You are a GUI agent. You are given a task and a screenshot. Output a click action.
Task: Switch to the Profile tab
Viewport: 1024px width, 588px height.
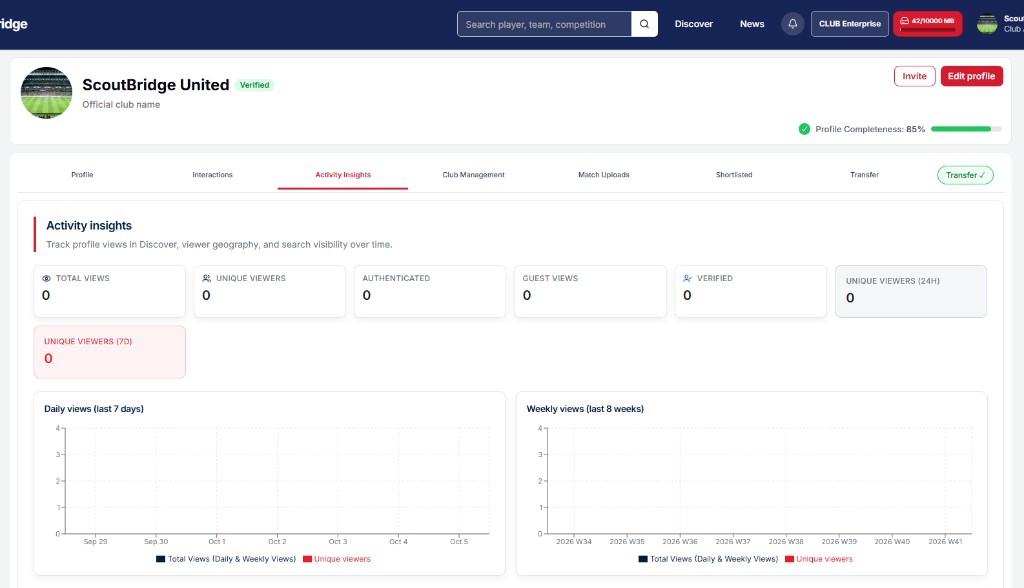[82, 174]
